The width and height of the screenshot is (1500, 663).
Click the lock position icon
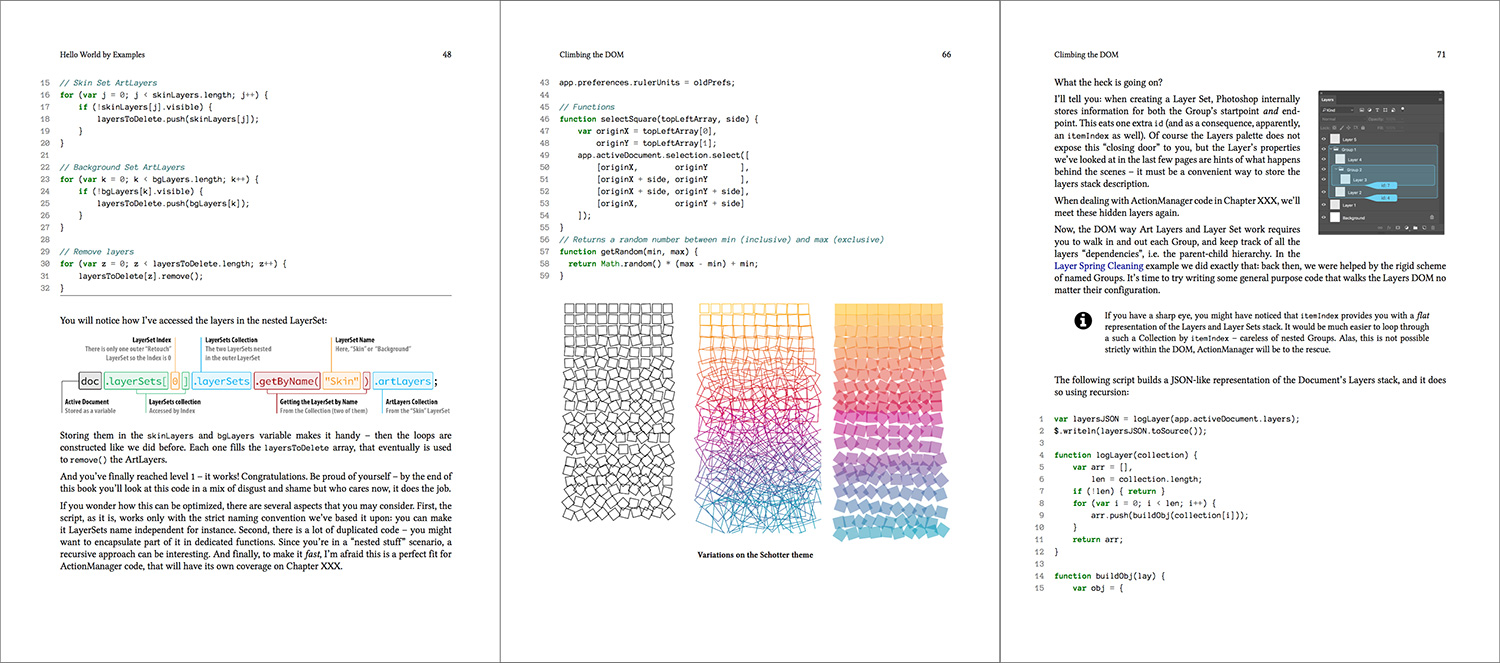point(1348,128)
